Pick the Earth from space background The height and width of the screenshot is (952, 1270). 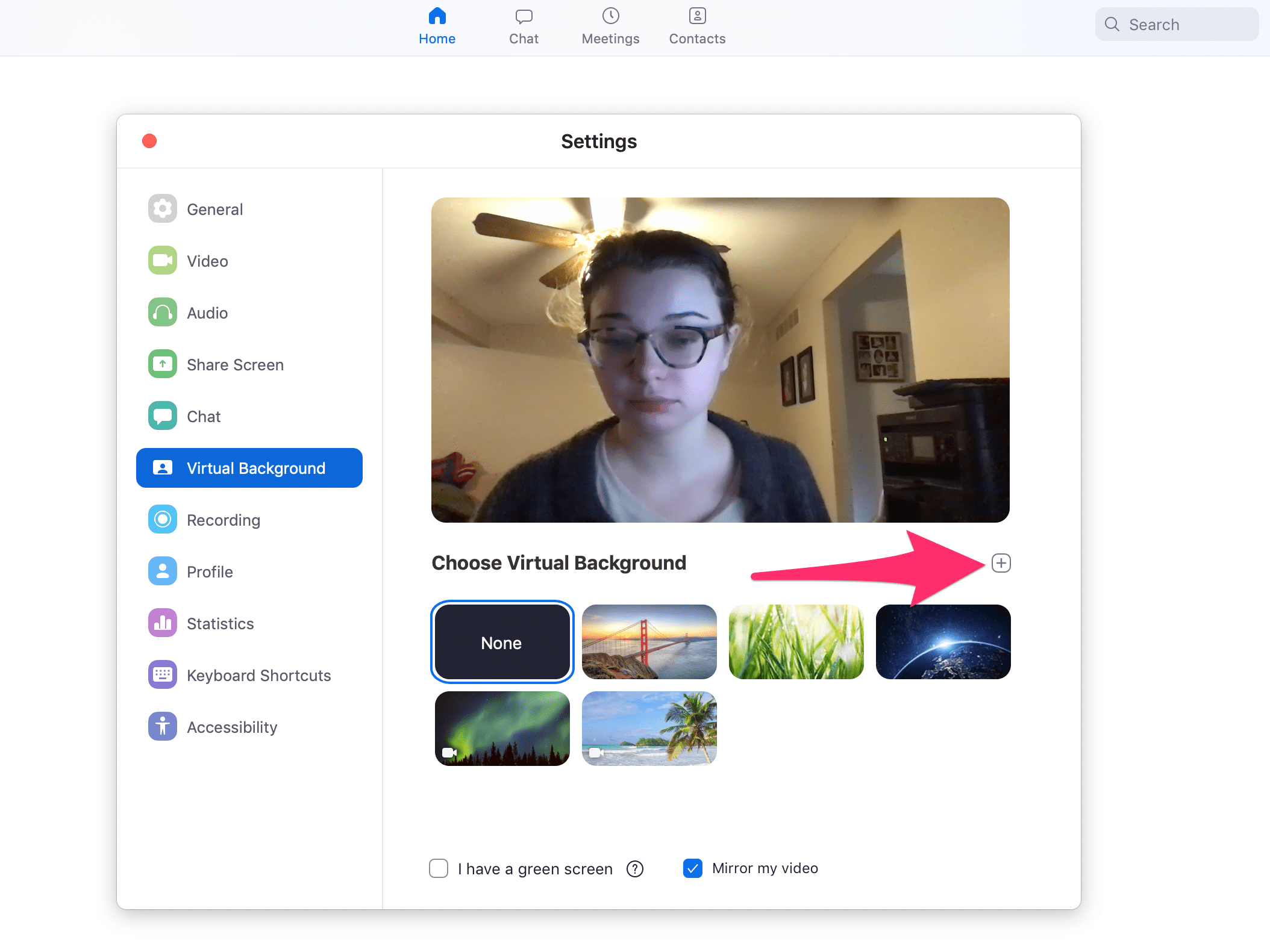pos(943,642)
